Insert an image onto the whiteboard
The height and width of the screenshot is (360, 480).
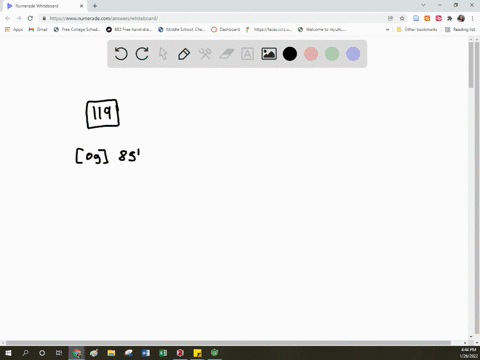269,54
